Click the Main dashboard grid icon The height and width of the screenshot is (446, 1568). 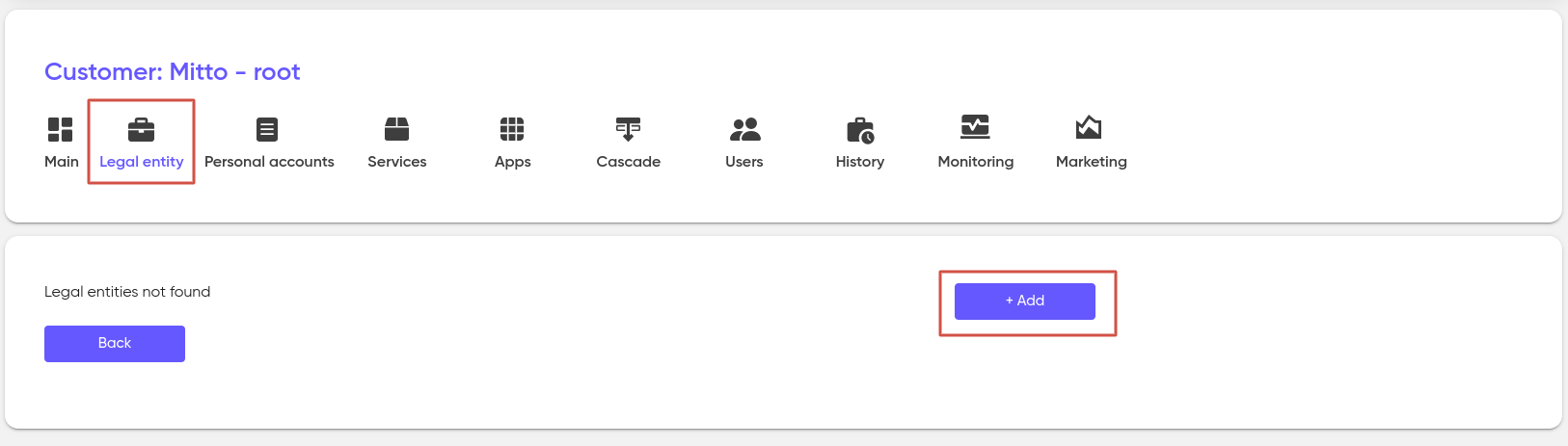click(x=61, y=129)
